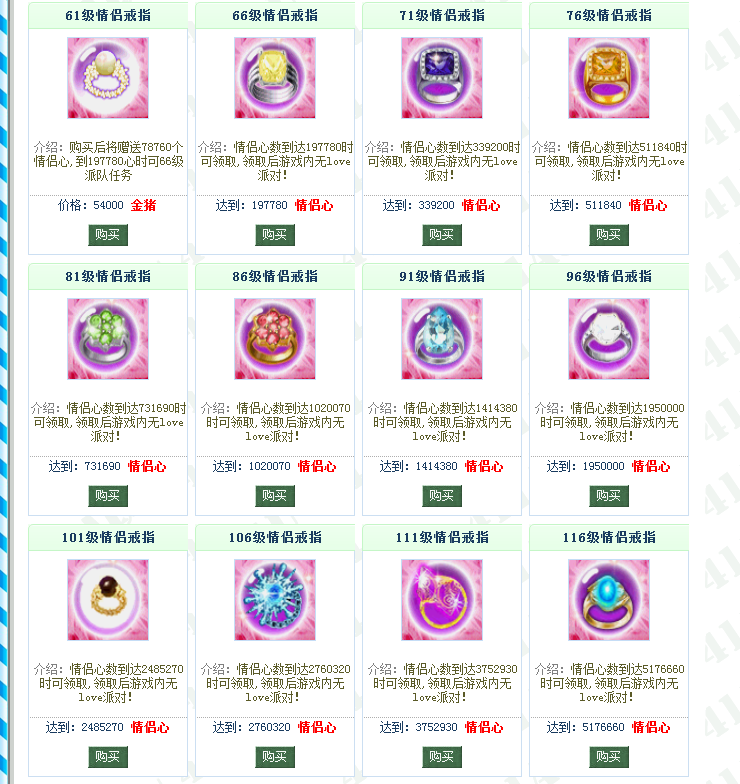Select the 86级 red flower ring image
740x784 pixels.
(x=275, y=339)
